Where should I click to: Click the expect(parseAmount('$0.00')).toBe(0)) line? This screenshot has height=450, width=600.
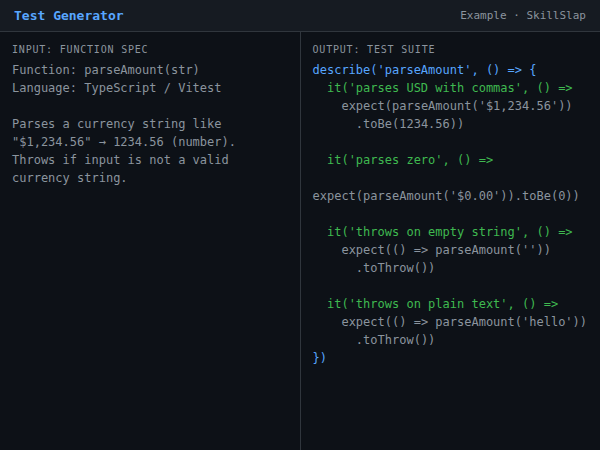tap(445, 196)
